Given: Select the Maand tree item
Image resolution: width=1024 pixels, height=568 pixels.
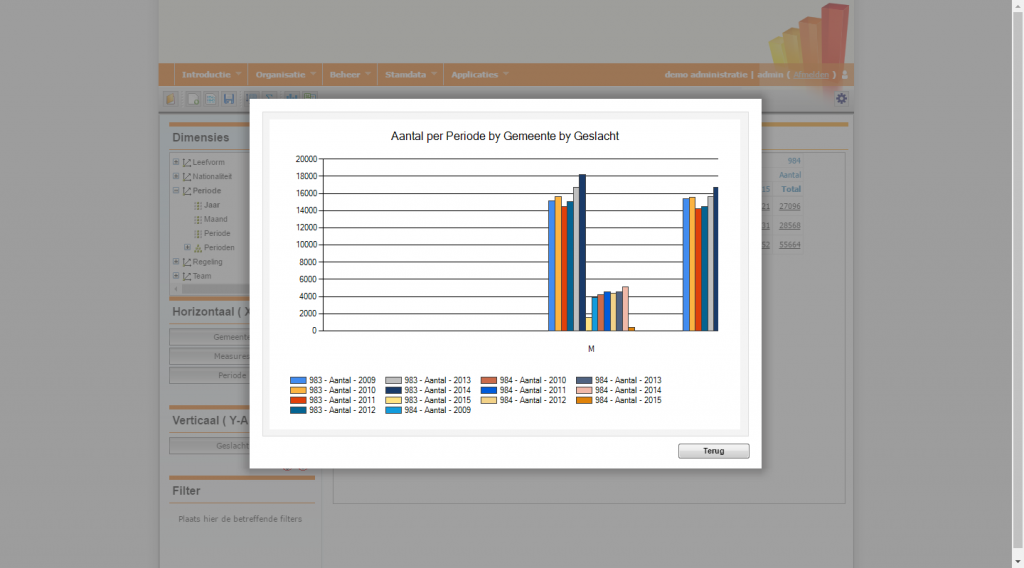Looking at the screenshot, I should [215, 219].
